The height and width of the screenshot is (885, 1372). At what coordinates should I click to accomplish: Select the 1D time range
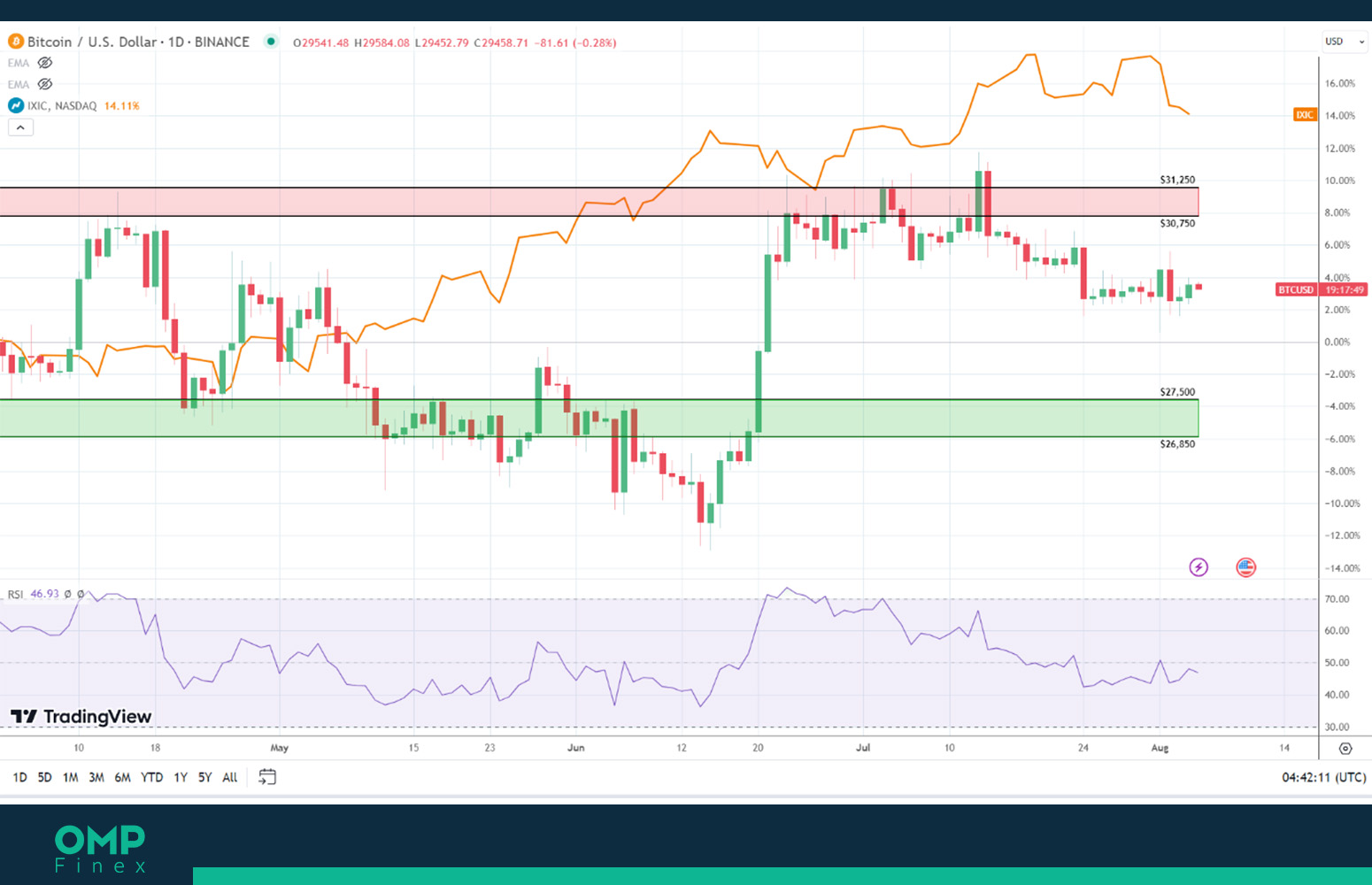[19, 778]
